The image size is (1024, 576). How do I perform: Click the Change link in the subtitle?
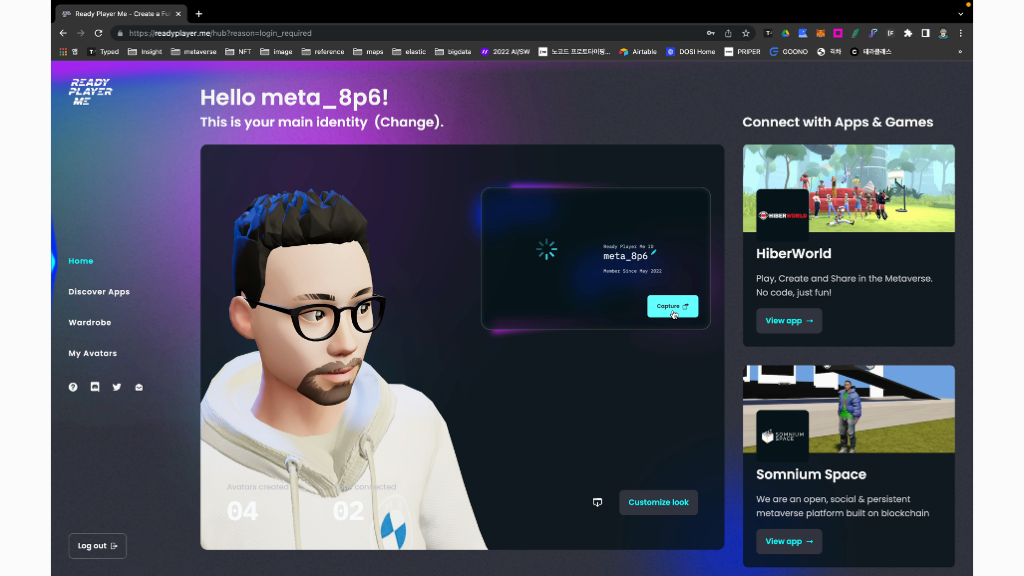(408, 122)
